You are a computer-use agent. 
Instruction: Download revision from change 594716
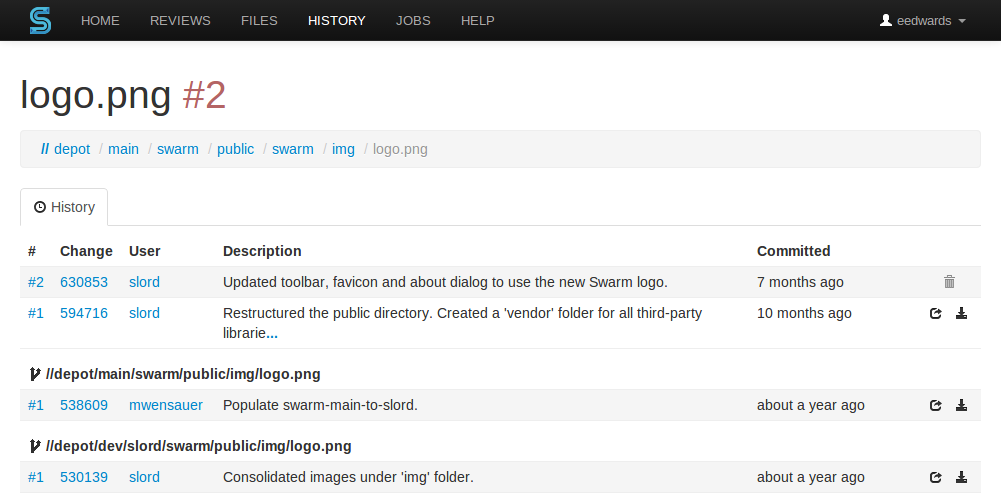(x=961, y=314)
